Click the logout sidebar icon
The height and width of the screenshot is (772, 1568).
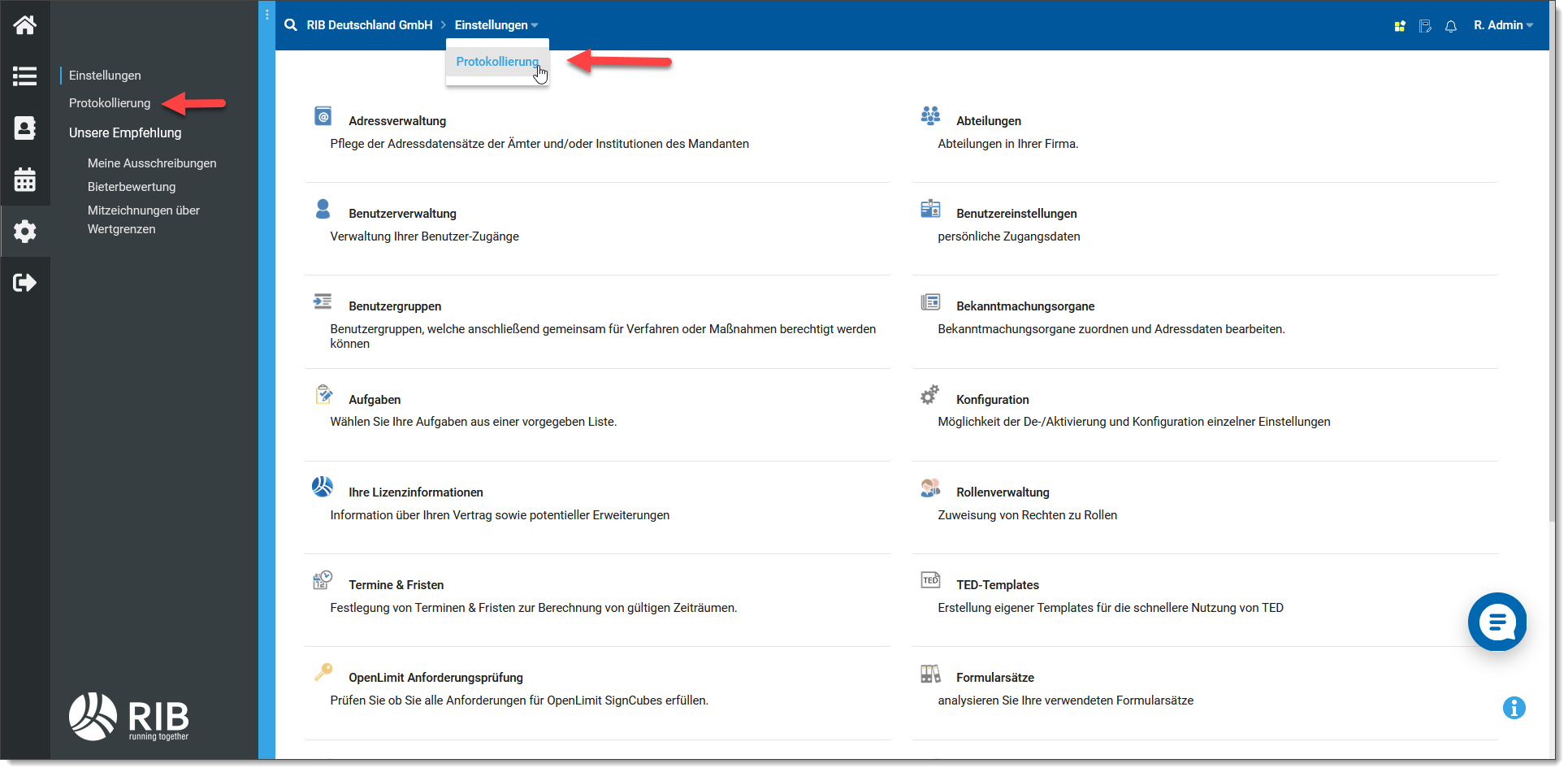24,283
